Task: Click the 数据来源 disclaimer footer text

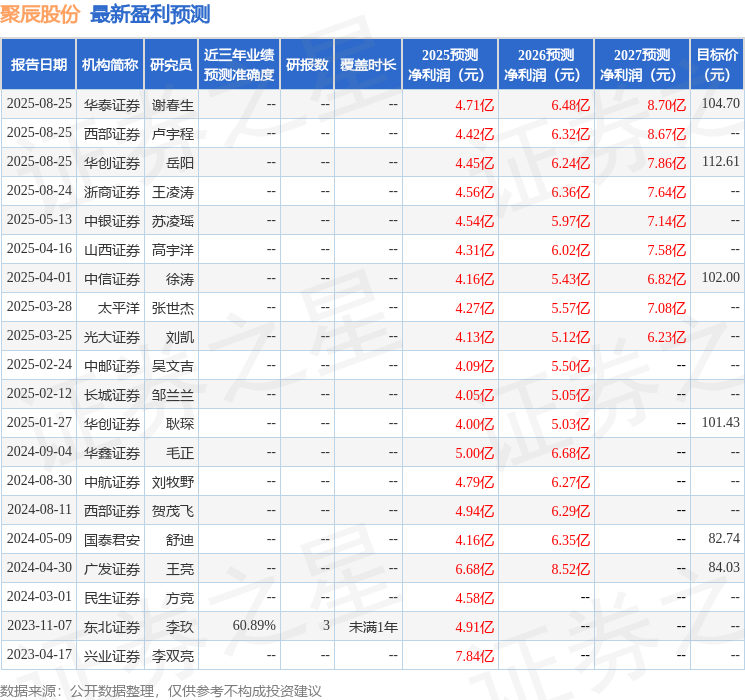Action: pos(161,691)
